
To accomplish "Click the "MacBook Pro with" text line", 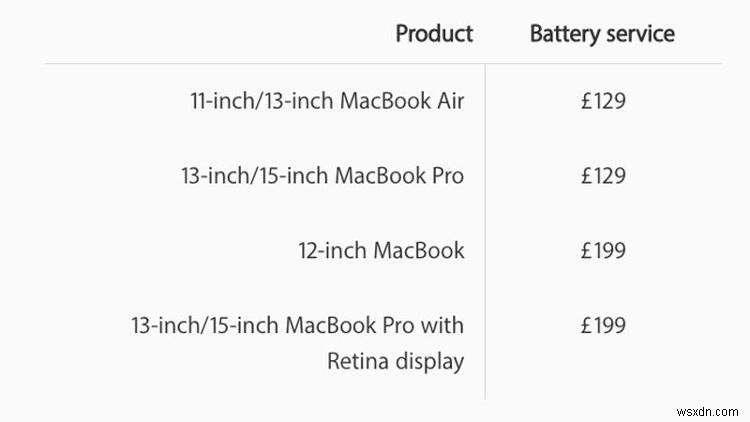I will pos(297,325).
